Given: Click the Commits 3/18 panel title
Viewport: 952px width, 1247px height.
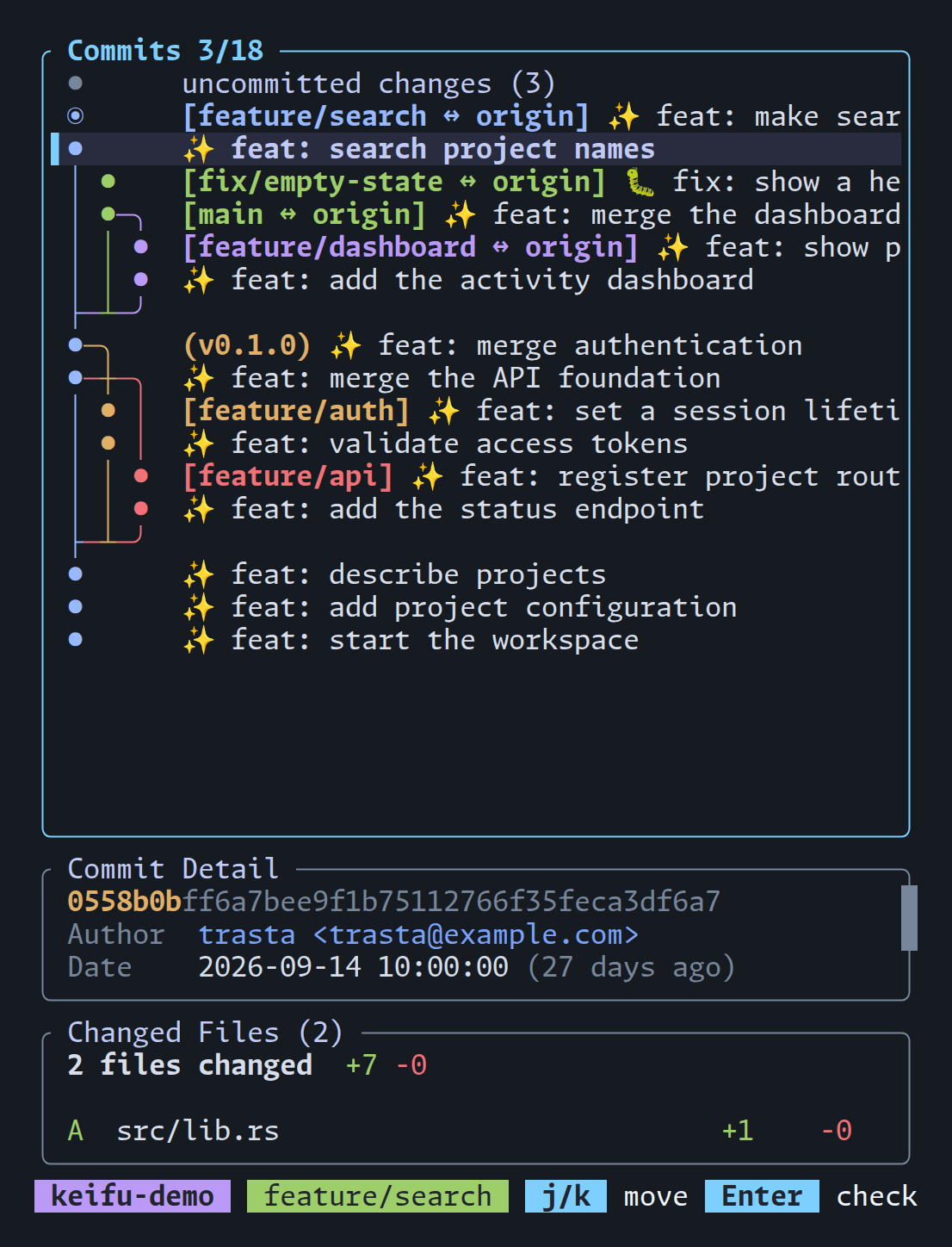Looking at the screenshot, I should pos(165,51).
